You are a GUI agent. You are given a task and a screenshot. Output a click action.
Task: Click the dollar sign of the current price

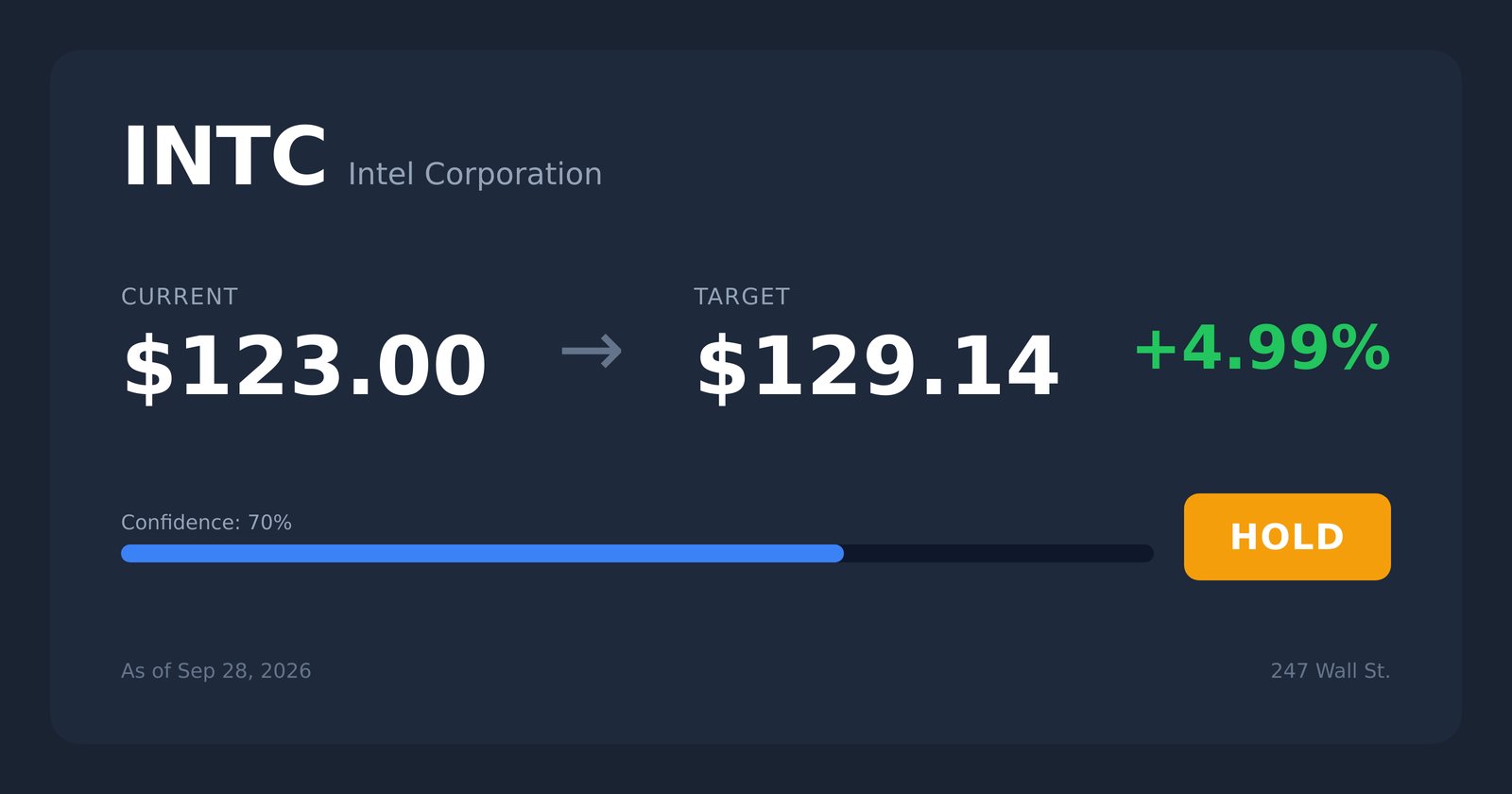pyautogui.click(x=149, y=367)
